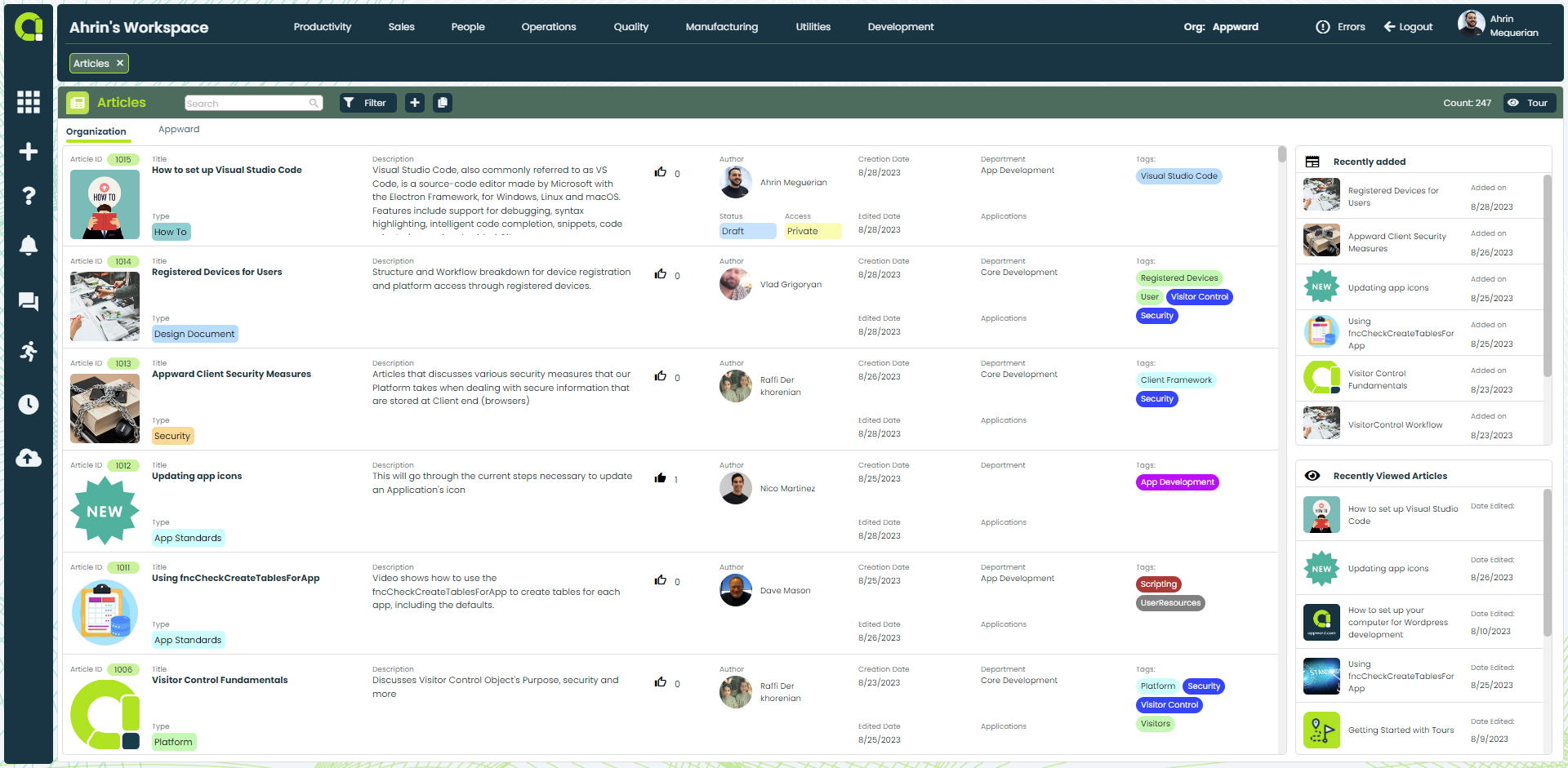Open the Sales menu
This screenshot has height=768, width=1568.
[x=401, y=27]
